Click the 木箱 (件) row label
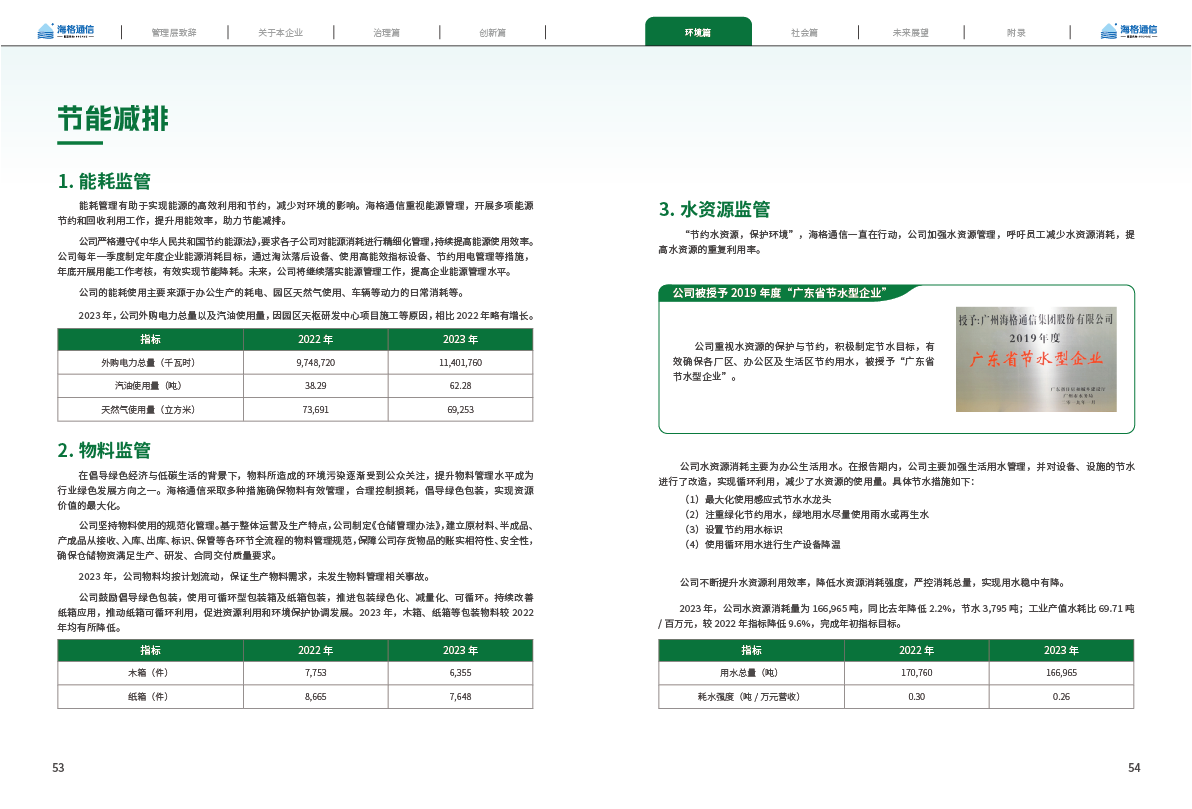Viewport: 1192px width, 809px height. [149, 673]
